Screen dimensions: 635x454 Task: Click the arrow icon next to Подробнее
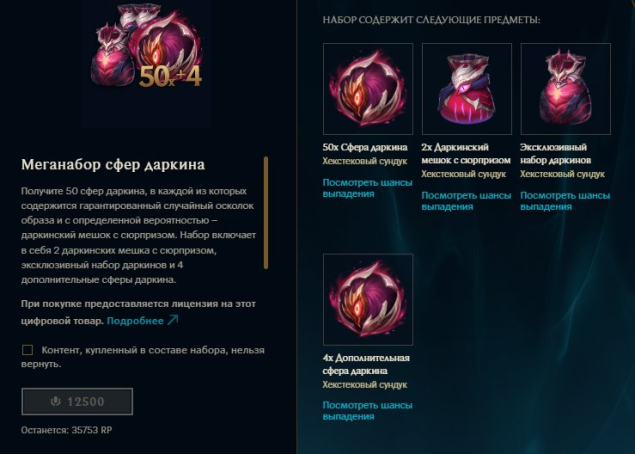tap(173, 320)
